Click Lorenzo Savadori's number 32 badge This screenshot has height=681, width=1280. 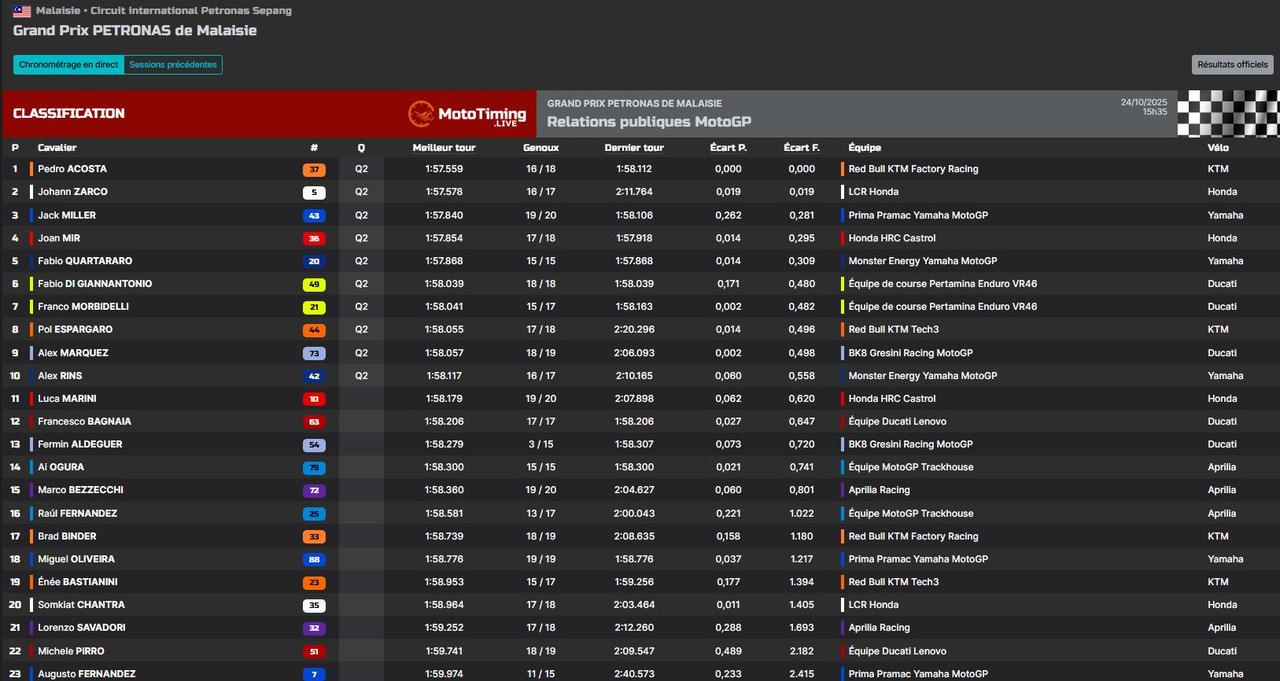(x=314, y=629)
